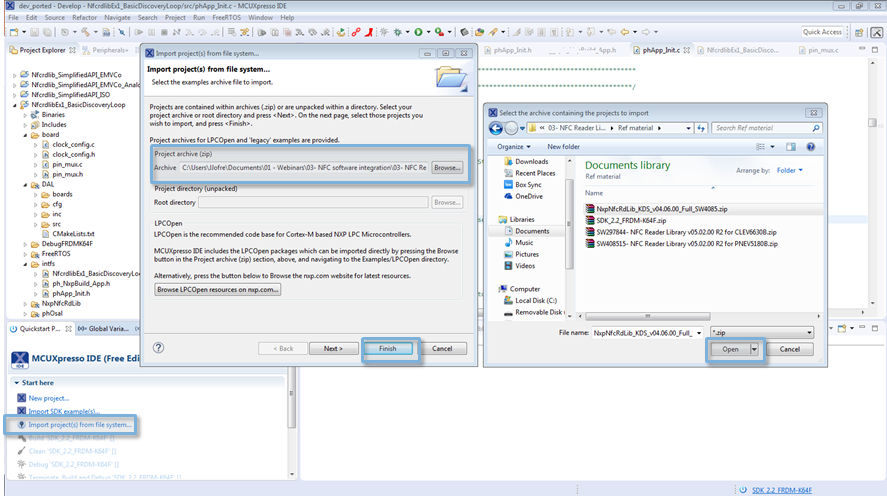Switch to the Global Variables tab

click(104, 329)
